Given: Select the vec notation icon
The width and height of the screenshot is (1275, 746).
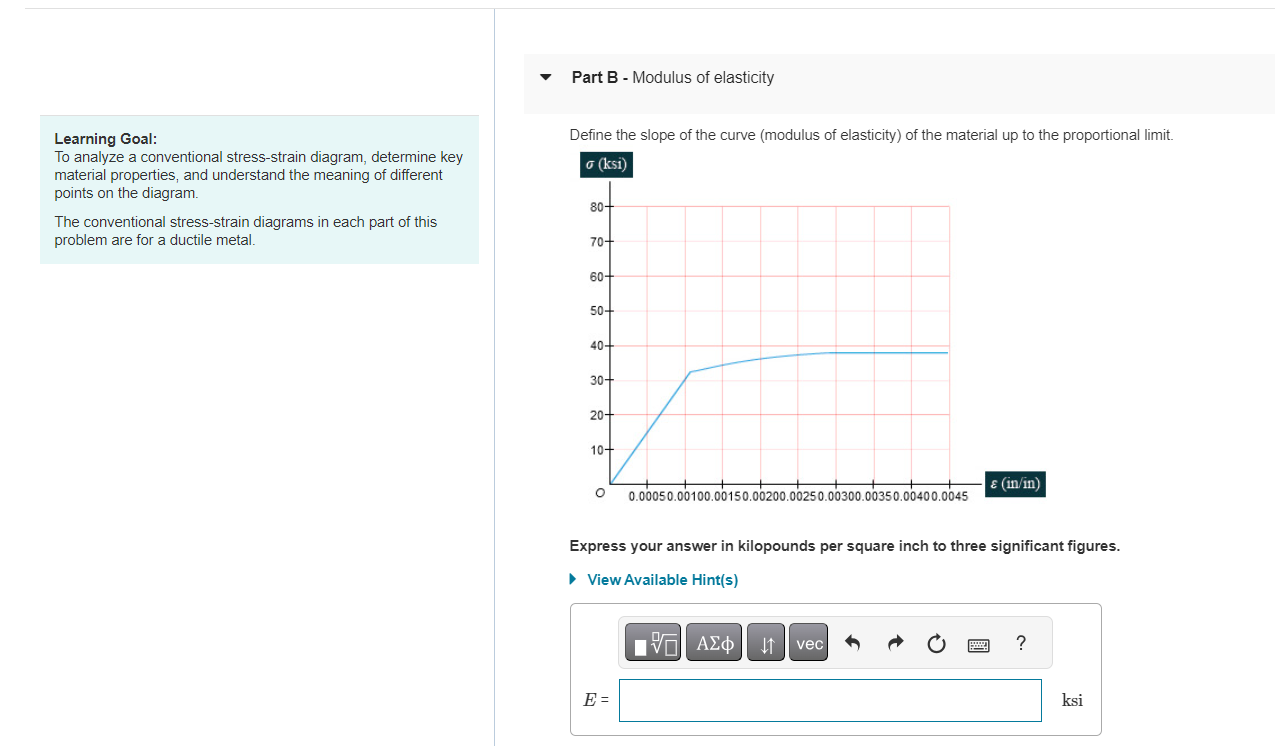Looking at the screenshot, I should click(x=808, y=642).
